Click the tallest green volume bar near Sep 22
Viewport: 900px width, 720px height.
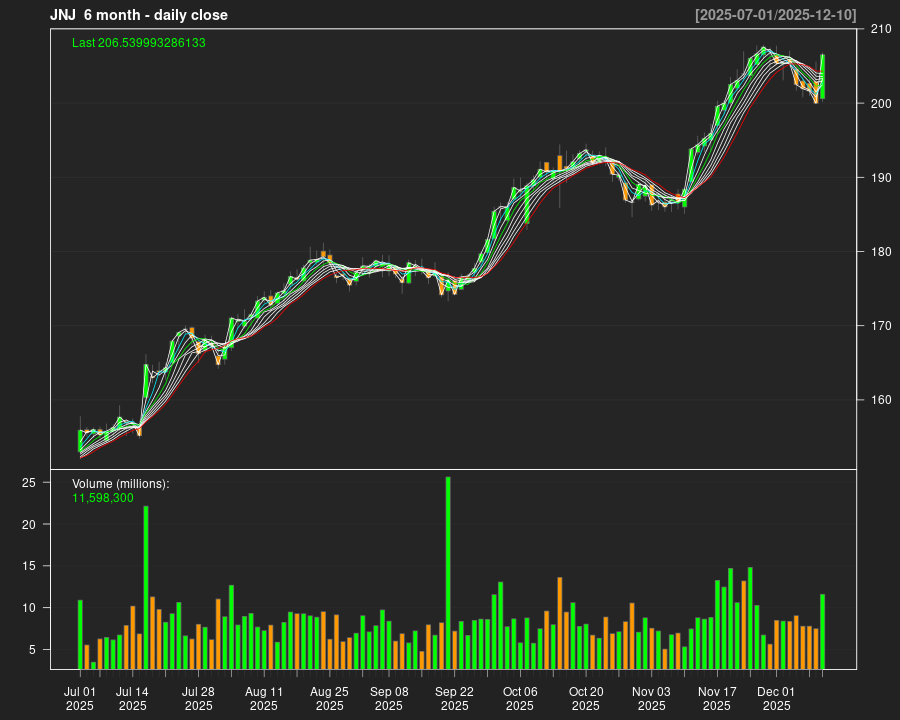448,572
